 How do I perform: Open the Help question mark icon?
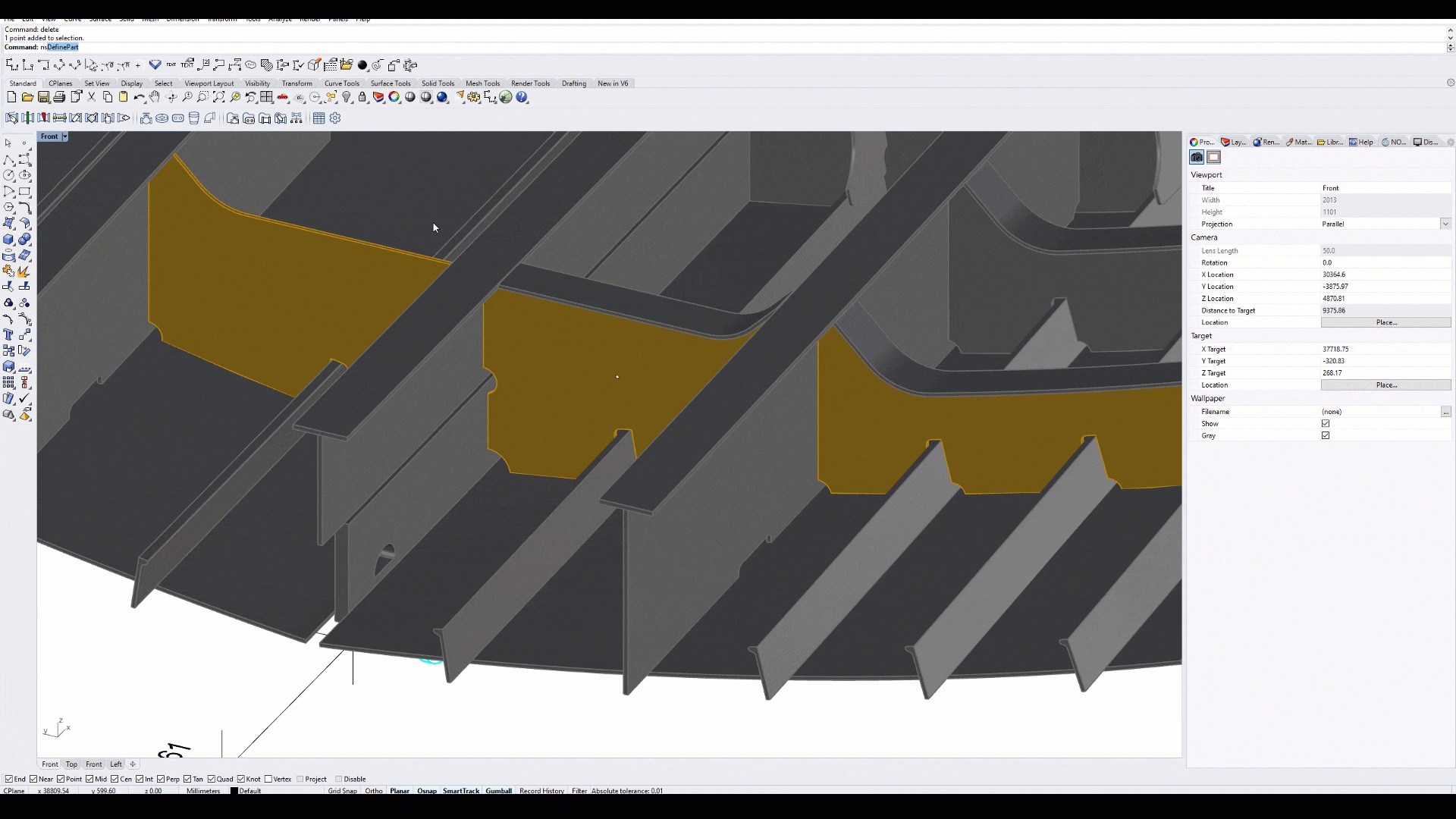[x=522, y=97]
